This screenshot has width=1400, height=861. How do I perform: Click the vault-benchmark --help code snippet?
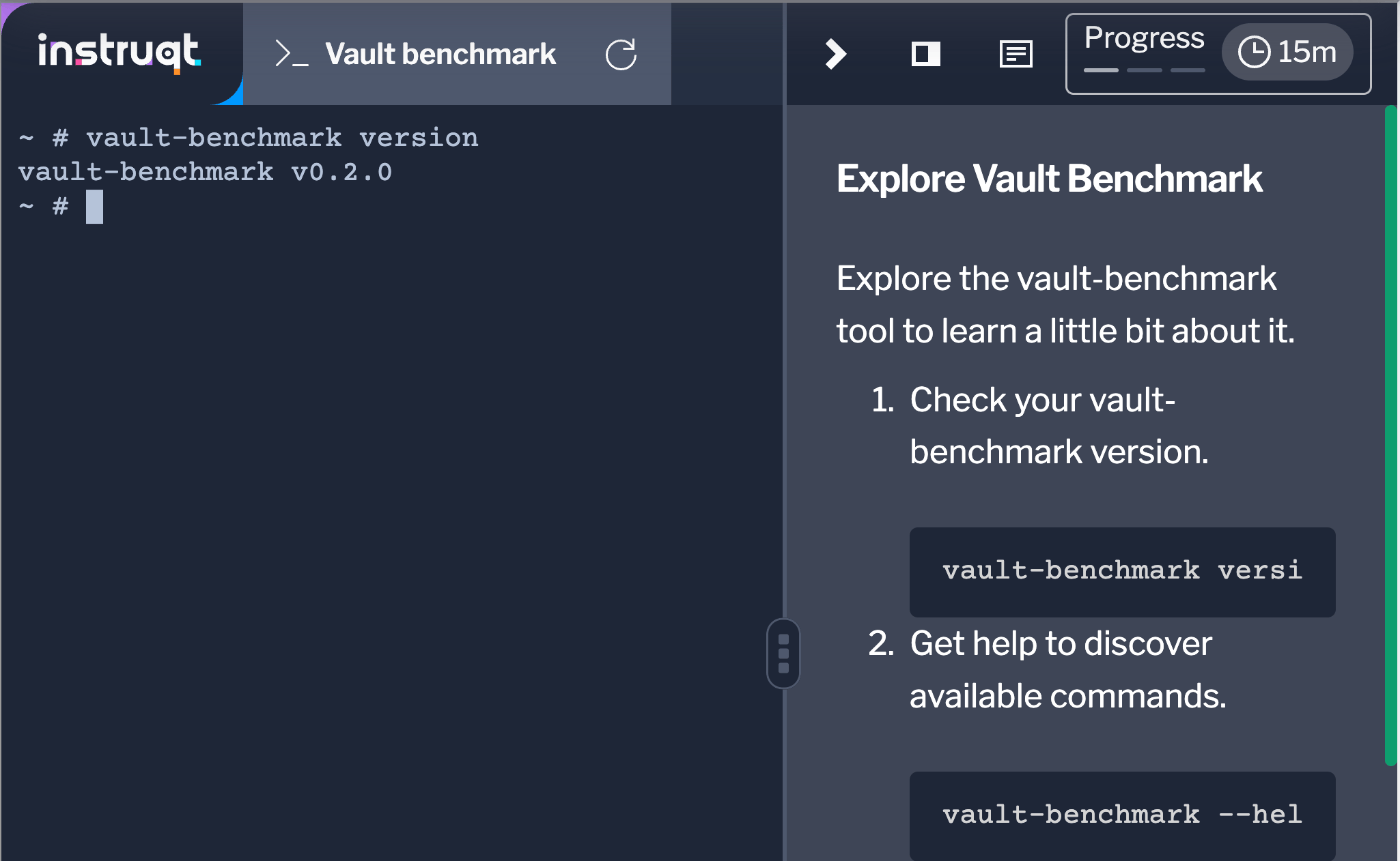pyautogui.click(x=1121, y=814)
